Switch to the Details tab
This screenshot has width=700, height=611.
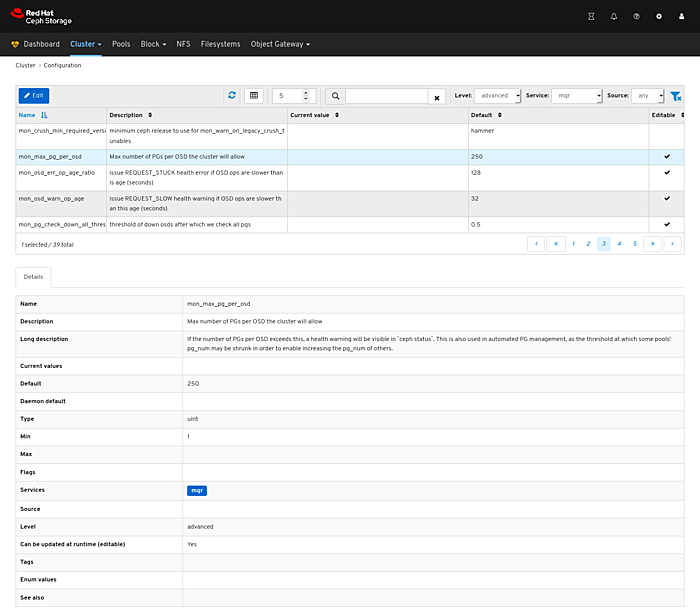pos(34,275)
